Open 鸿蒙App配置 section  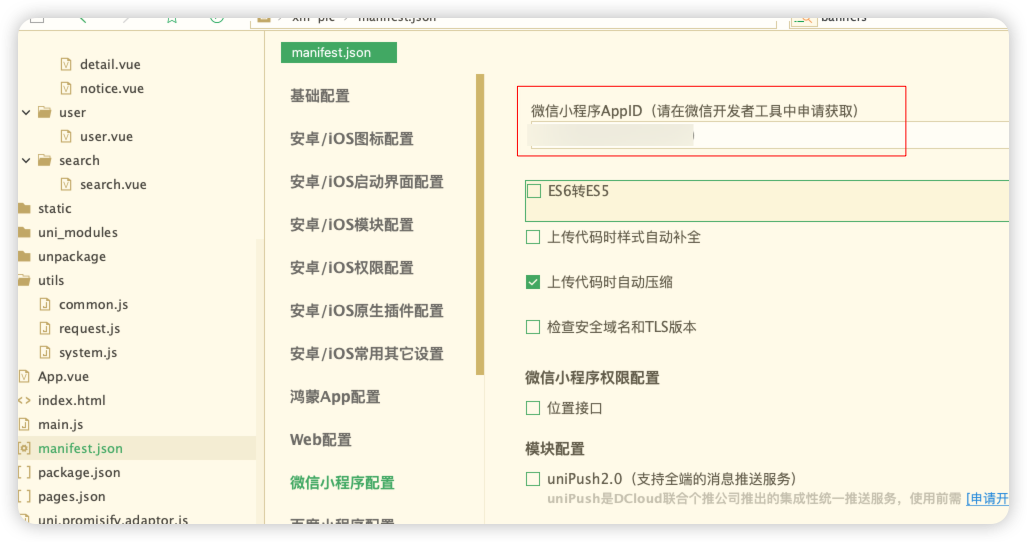(x=335, y=397)
